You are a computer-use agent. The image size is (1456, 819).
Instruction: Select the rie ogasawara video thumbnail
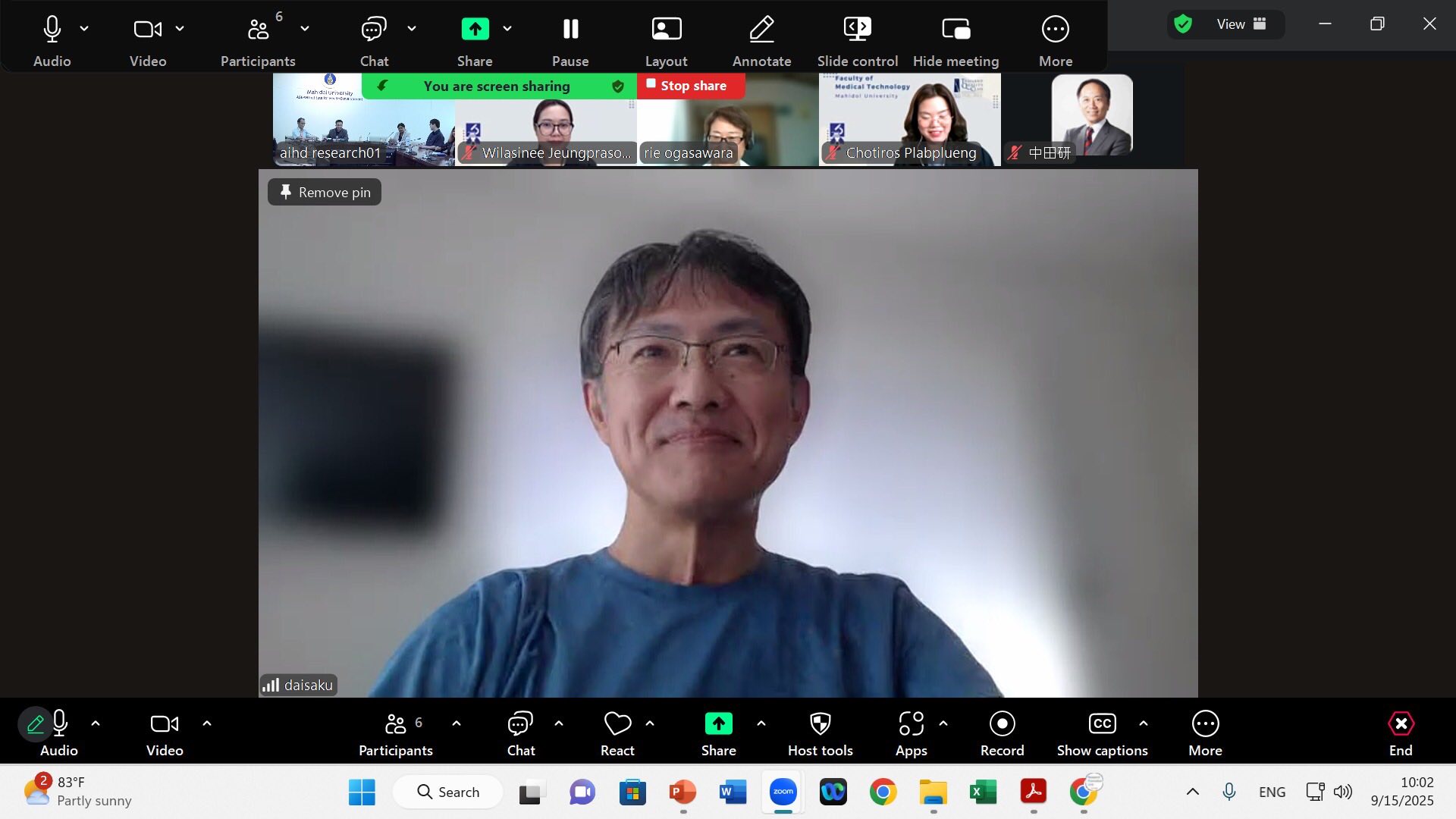tap(726, 125)
